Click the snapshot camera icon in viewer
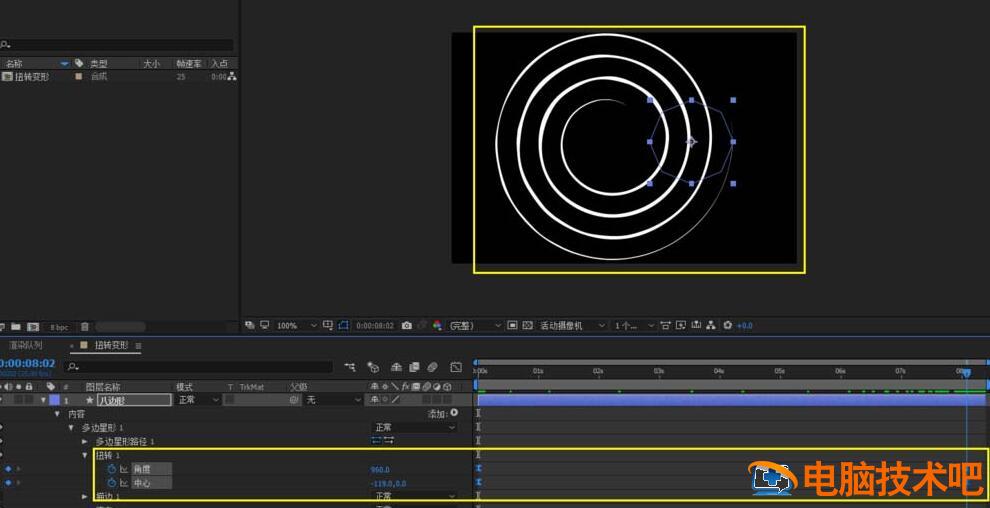 click(x=406, y=326)
